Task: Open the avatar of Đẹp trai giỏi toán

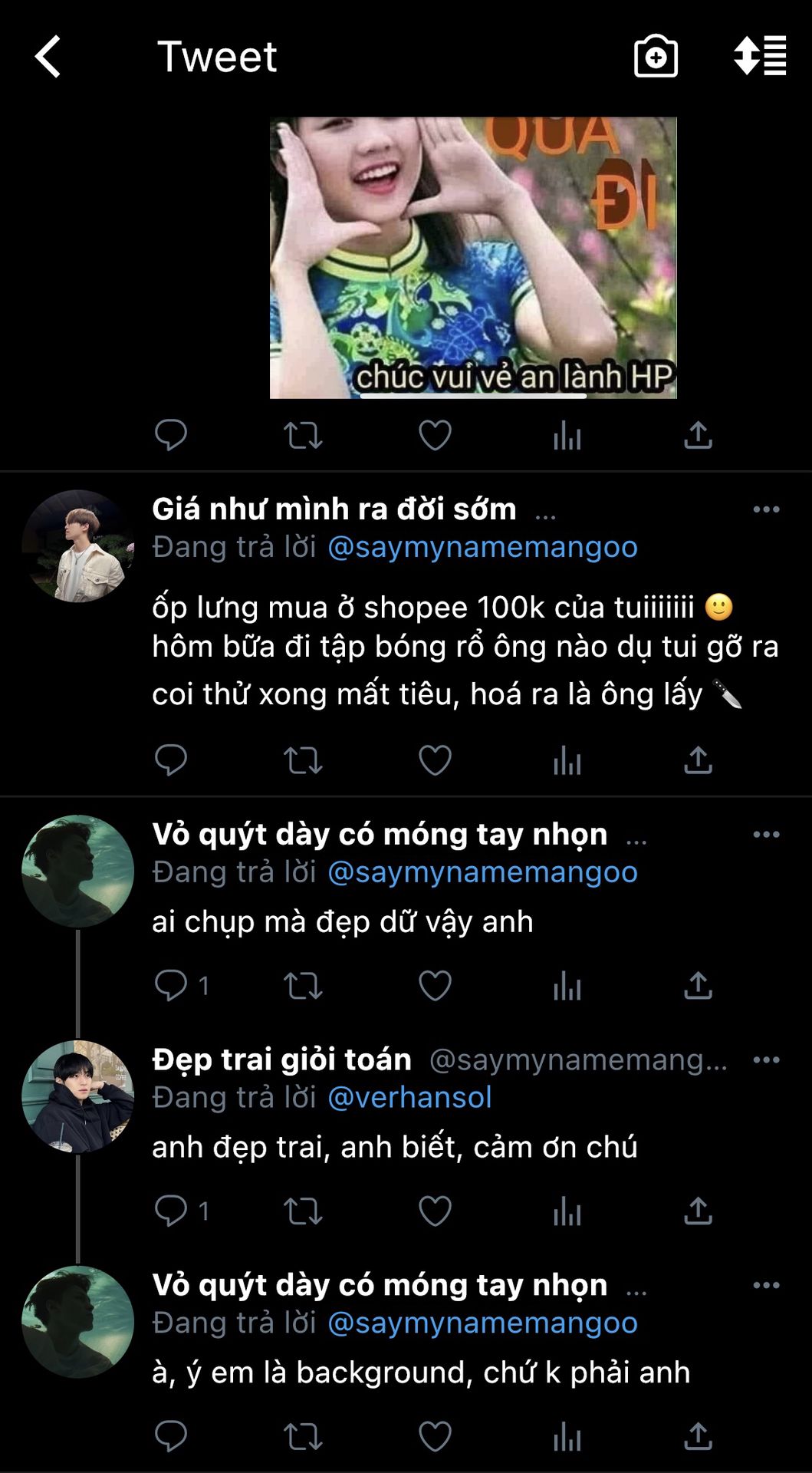Action: click(77, 1097)
